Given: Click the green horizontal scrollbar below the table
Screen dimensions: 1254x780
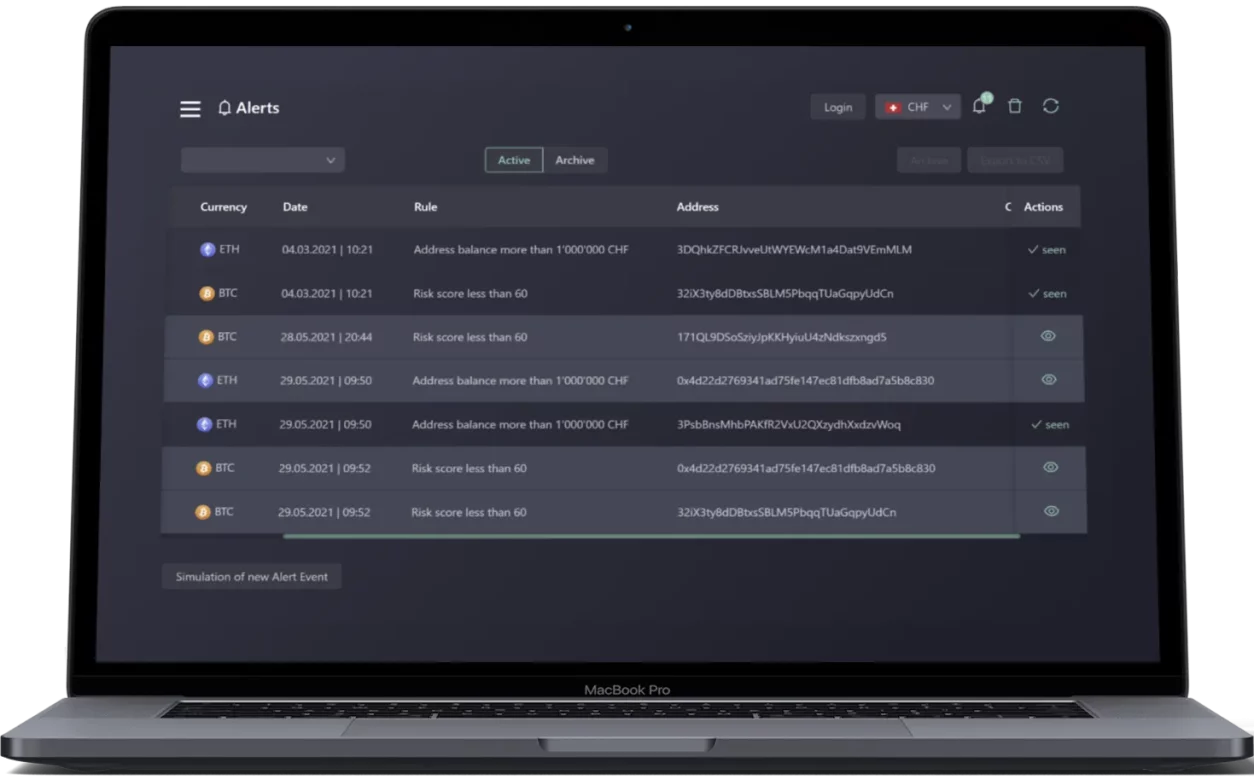Looking at the screenshot, I should click(x=650, y=537).
